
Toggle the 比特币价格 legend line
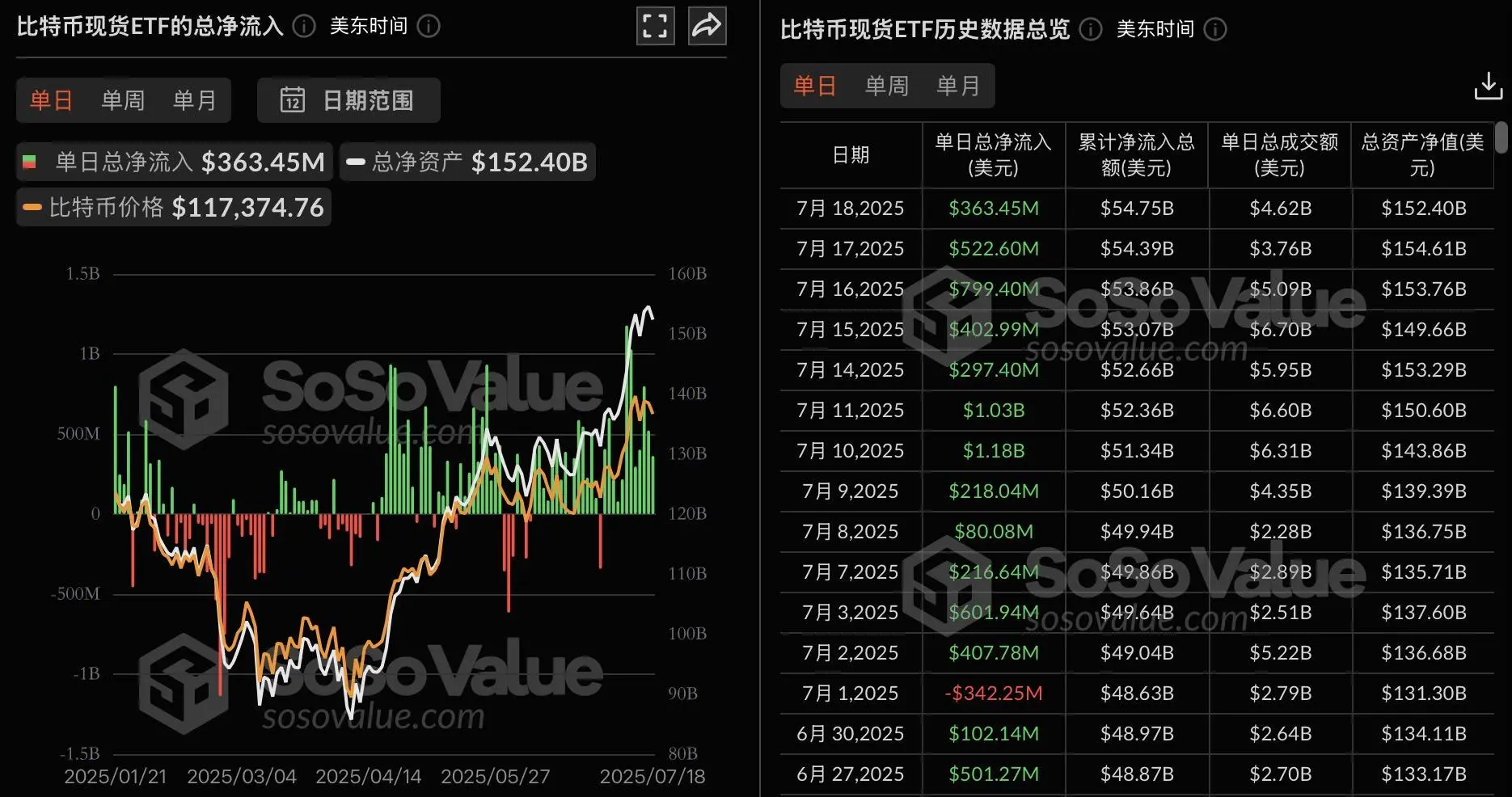pyautogui.click(x=173, y=207)
